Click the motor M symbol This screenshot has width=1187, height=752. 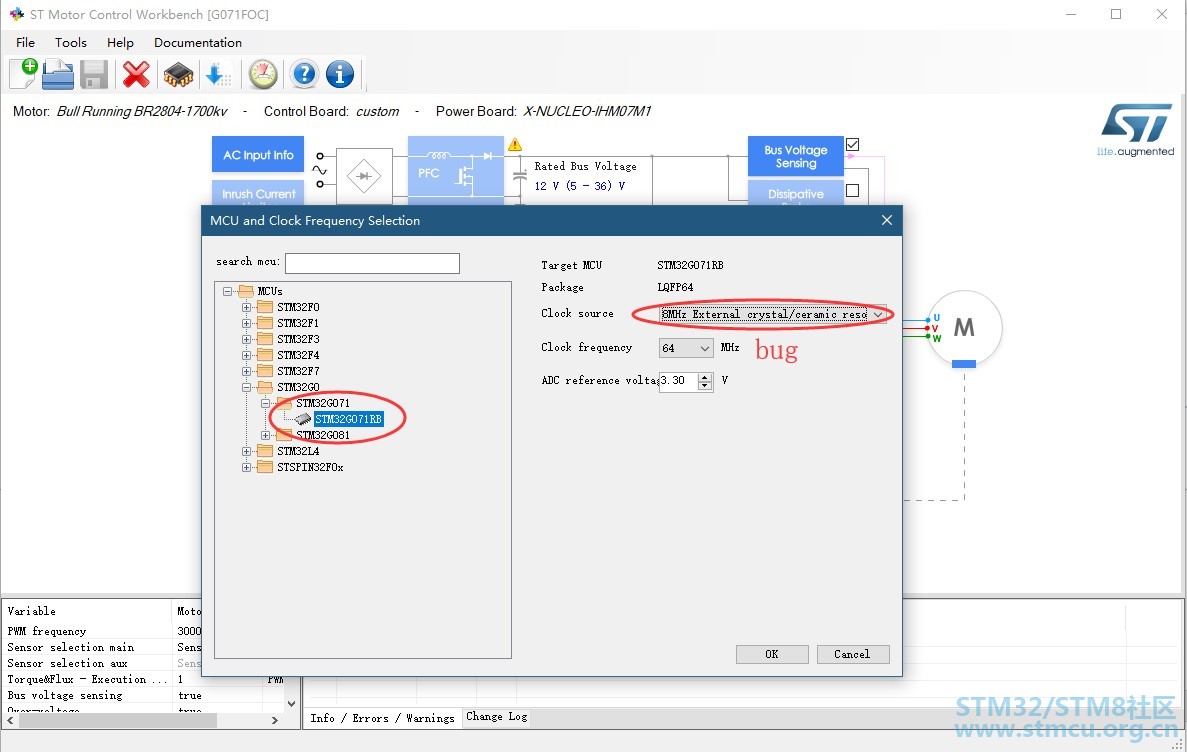tap(964, 328)
